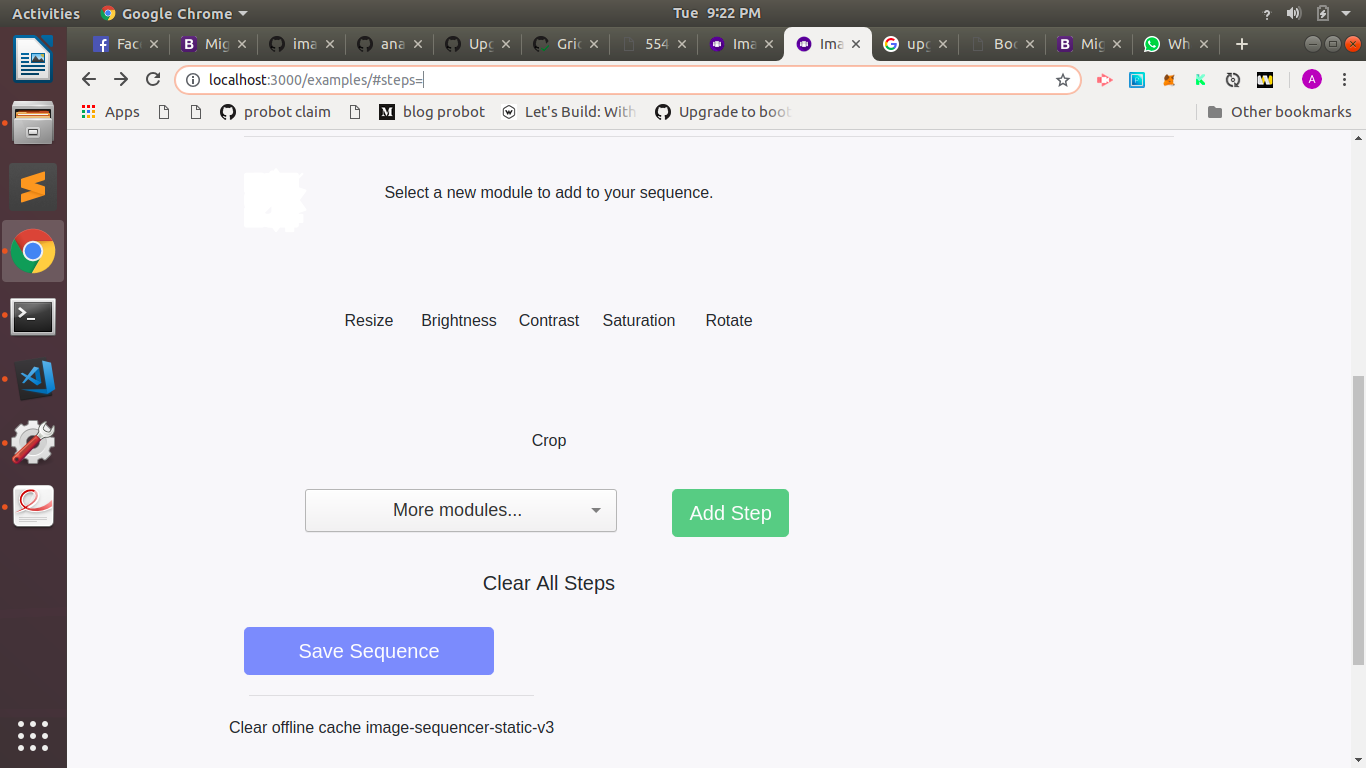Open system settings tools in dock
Image resolution: width=1366 pixels, height=768 pixels.
pyautogui.click(x=33, y=443)
